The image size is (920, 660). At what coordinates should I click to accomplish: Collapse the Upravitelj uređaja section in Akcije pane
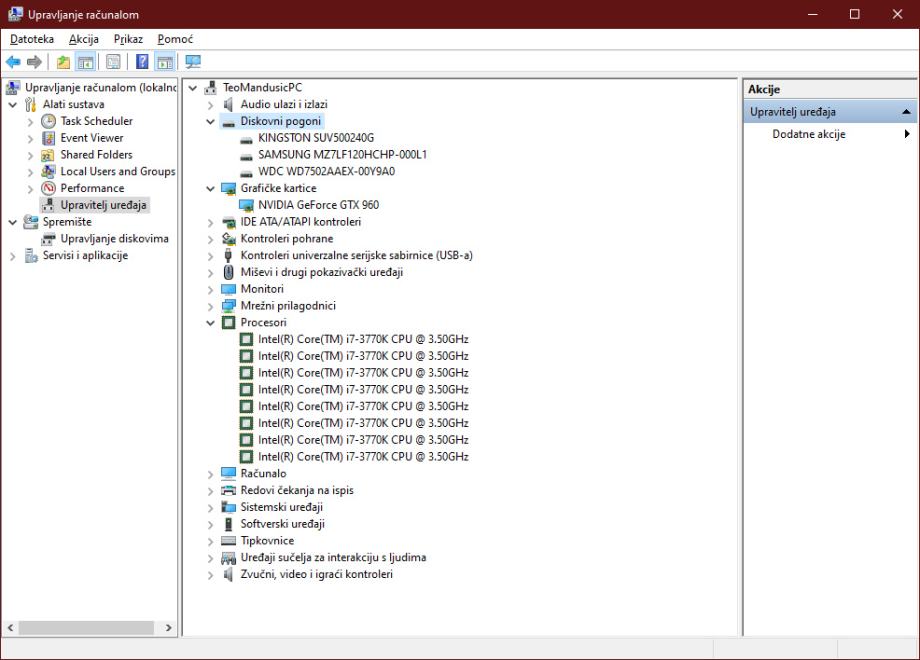tap(906, 111)
